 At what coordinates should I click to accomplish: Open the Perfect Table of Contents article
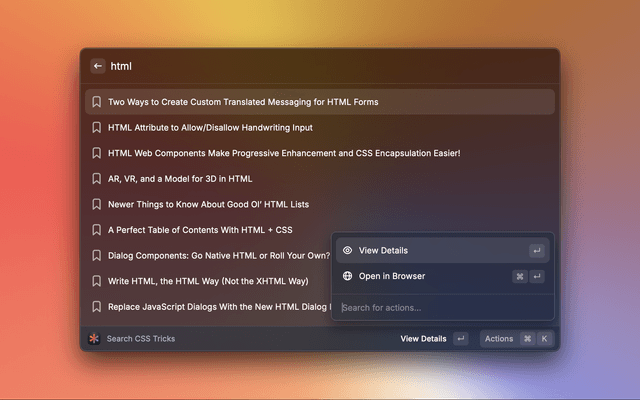[x=200, y=230]
